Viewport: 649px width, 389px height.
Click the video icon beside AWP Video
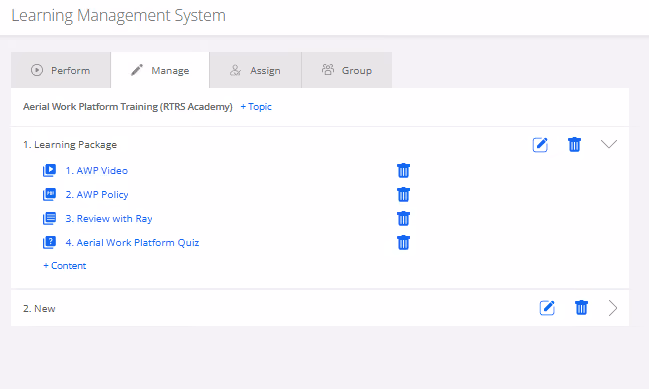pyautogui.click(x=49, y=170)
